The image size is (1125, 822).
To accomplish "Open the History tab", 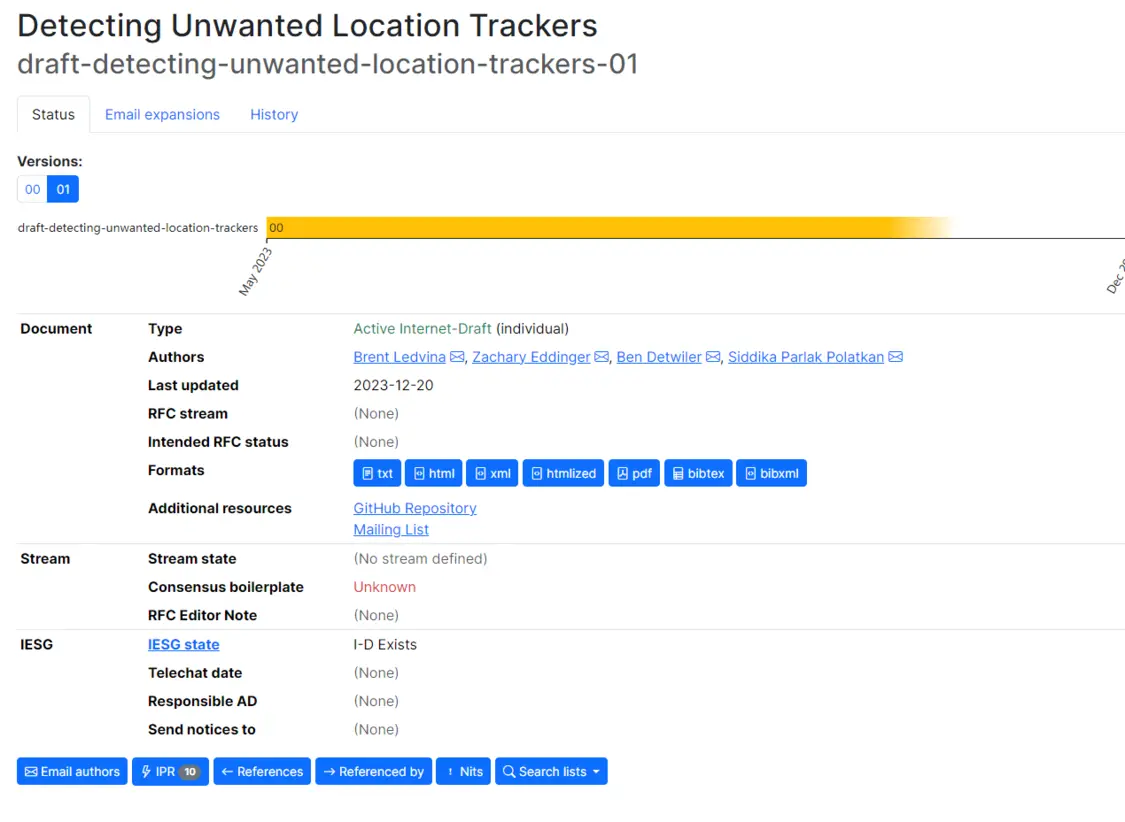I will tap(274, 114).
